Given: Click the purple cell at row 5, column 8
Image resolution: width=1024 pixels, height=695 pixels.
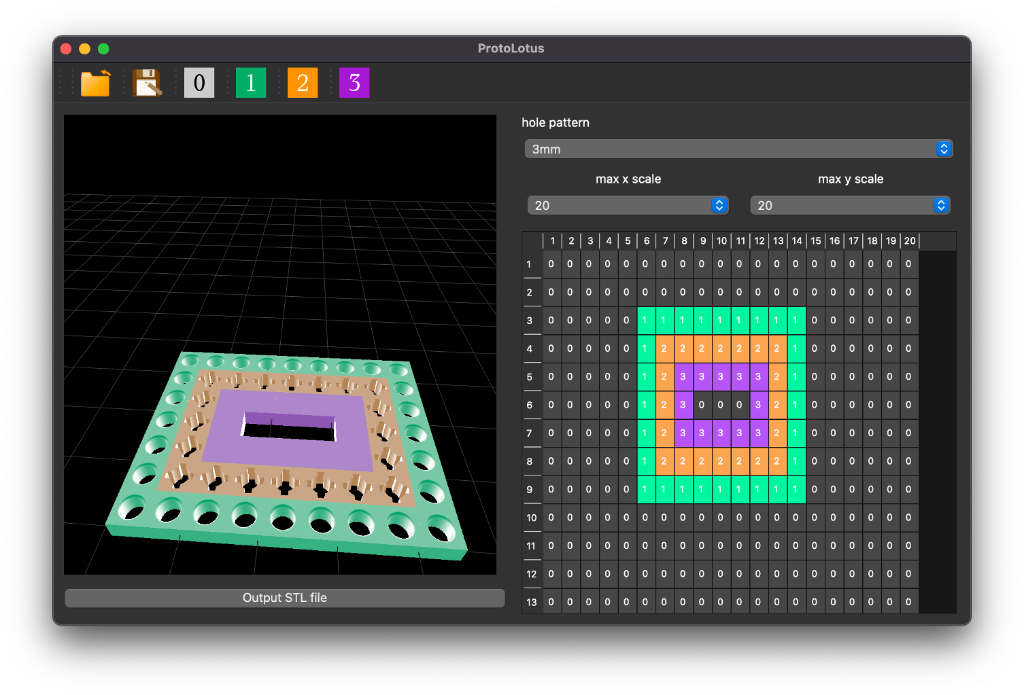Looking at the screenshot, I should coord(684,377).
